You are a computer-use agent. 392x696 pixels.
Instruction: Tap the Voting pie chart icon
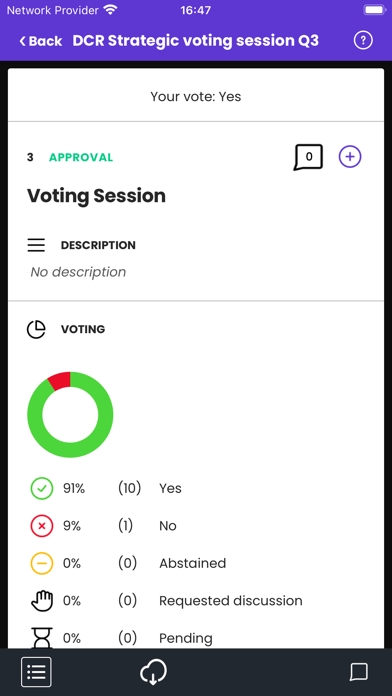point(36,329)
